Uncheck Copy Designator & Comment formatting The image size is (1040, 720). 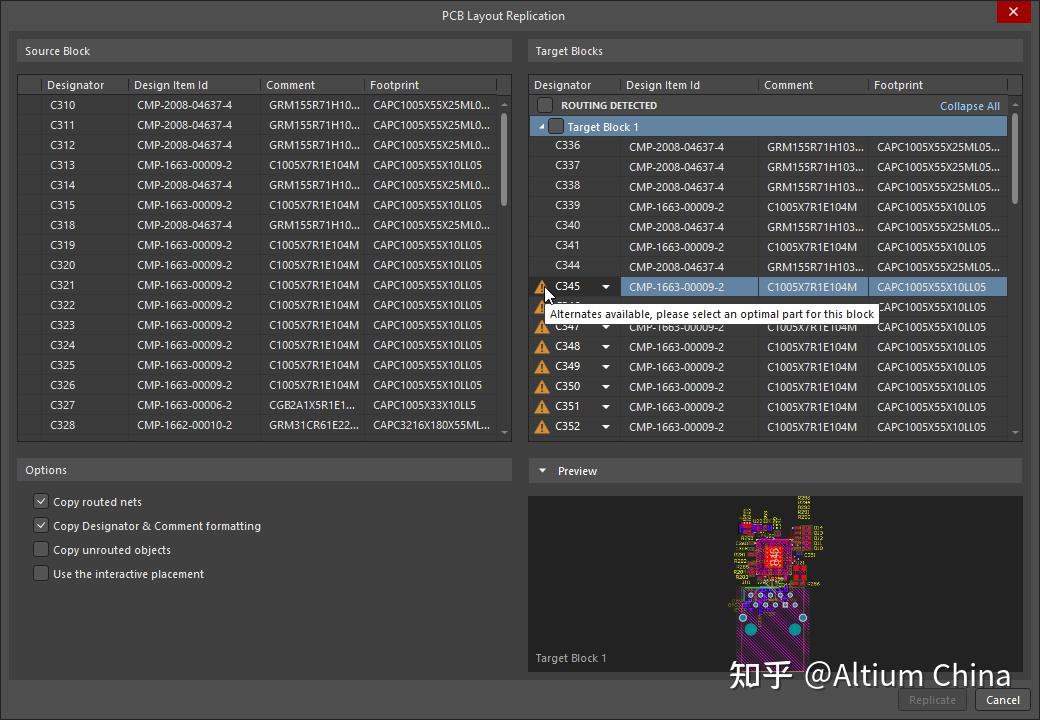coord(41,525)
